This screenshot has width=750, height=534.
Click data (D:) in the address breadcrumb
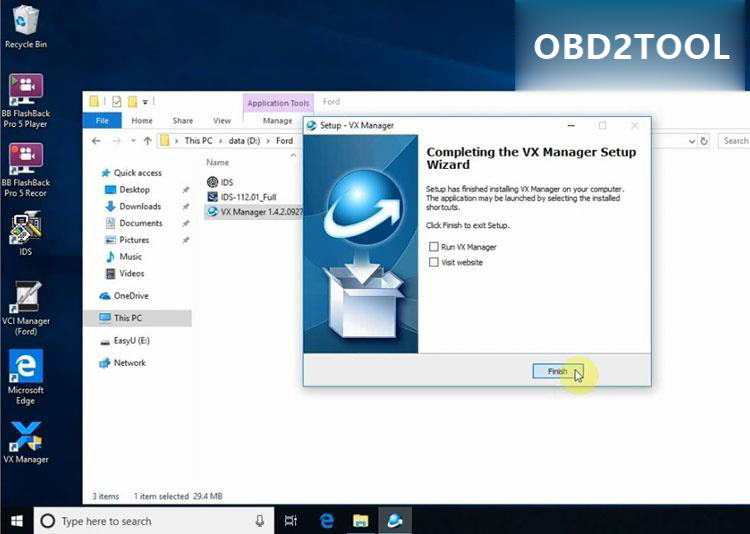pos(244,141)
